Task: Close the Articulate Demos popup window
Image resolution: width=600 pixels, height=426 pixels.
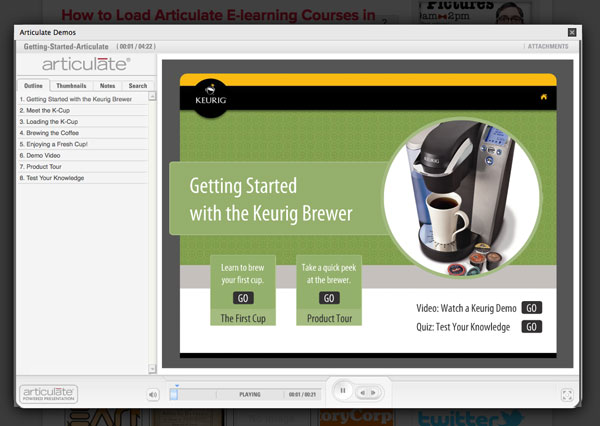Action: click(x=572, y=33)
